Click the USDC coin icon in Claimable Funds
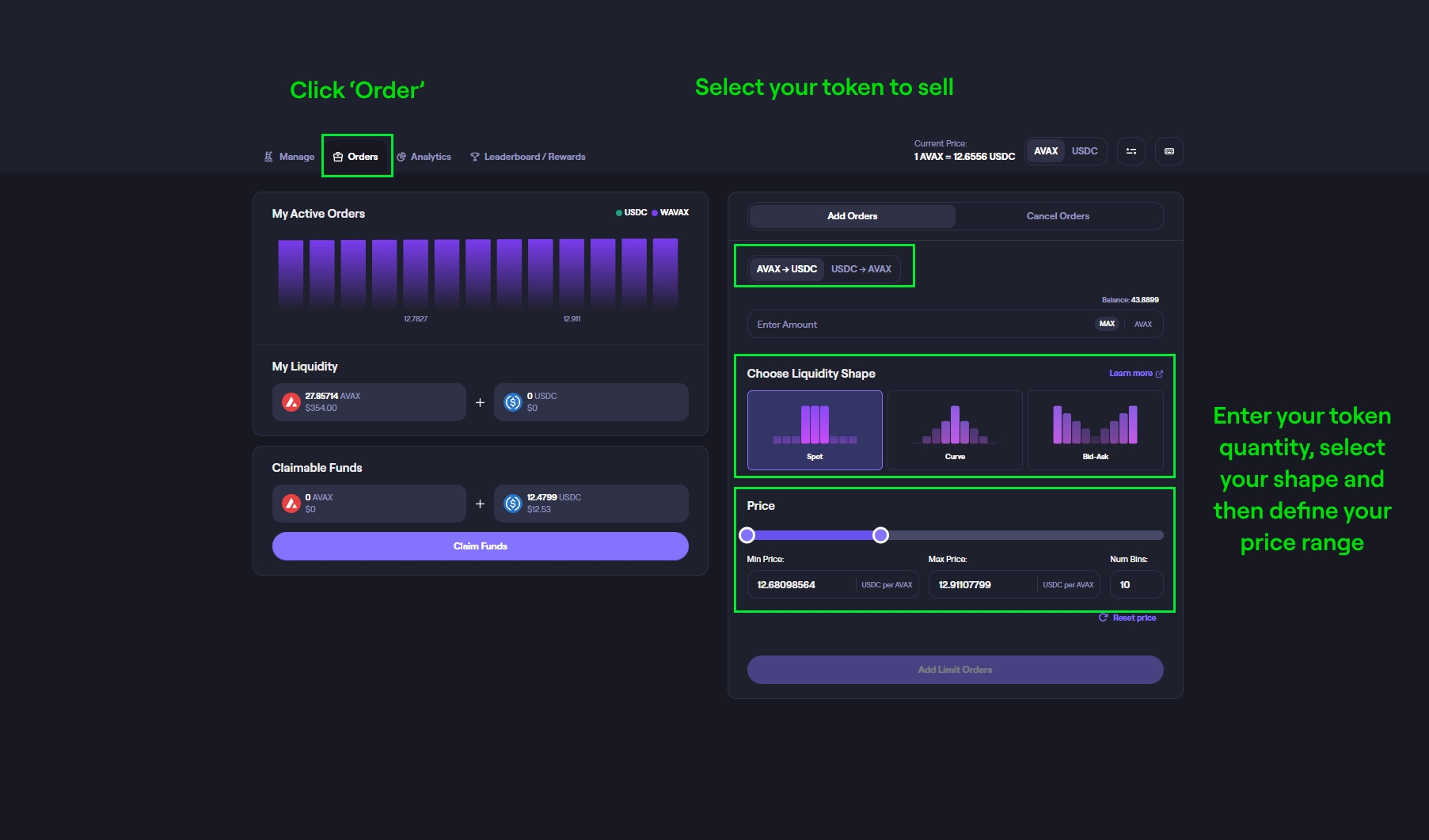The width and height of the screenshot is (1429, 840). pos(513,504)
